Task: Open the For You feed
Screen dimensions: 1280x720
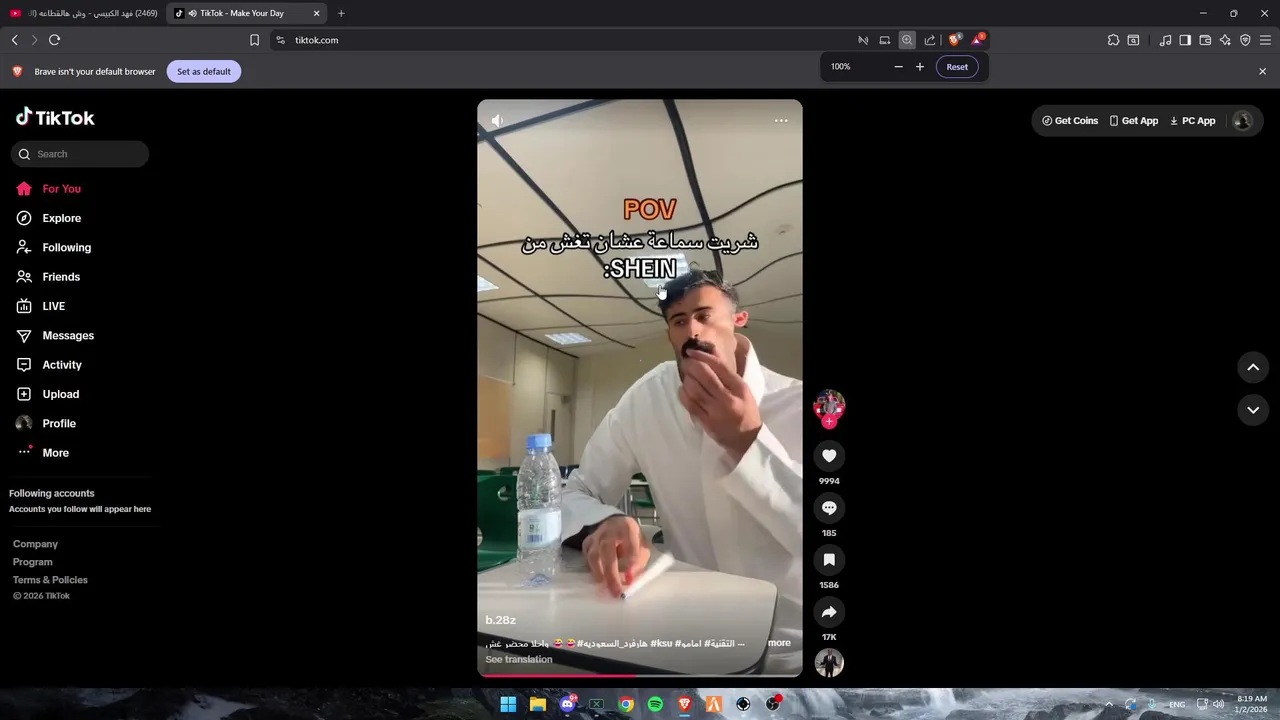Action: click(x=62, y=189)
